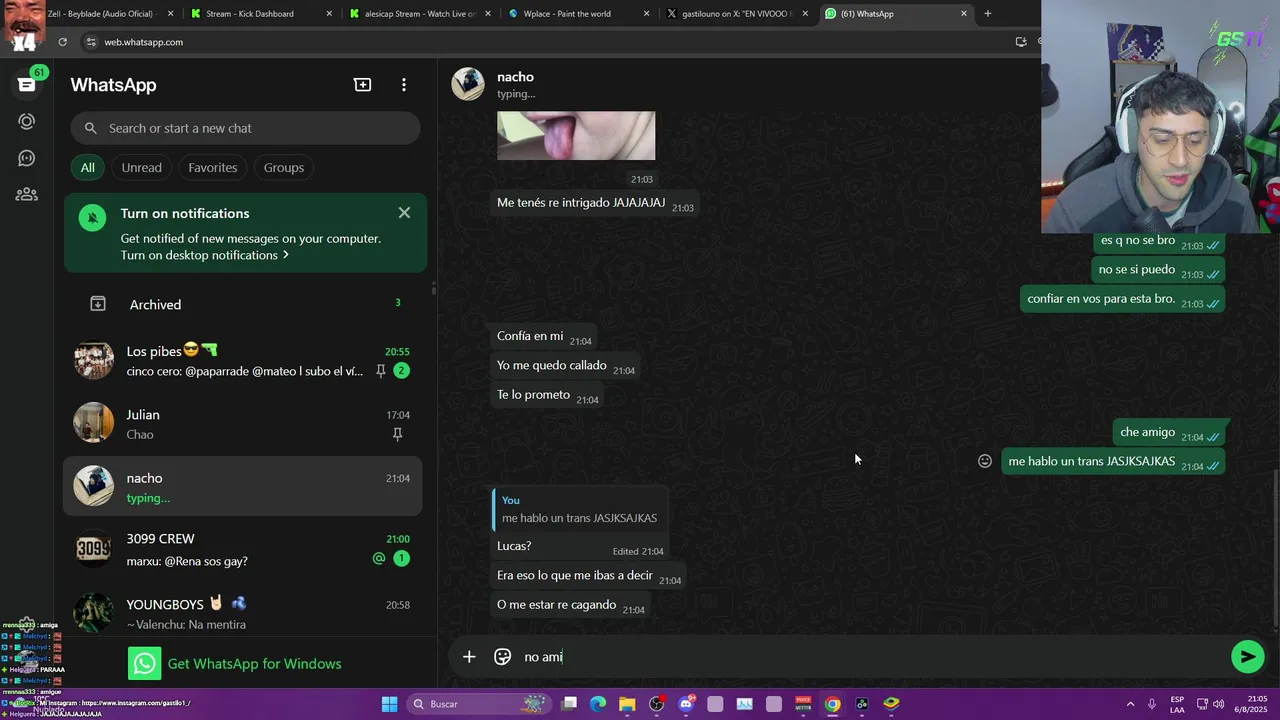Reload the web.whatsapp.com page
1280x720 pixels.
click(62, 42)
